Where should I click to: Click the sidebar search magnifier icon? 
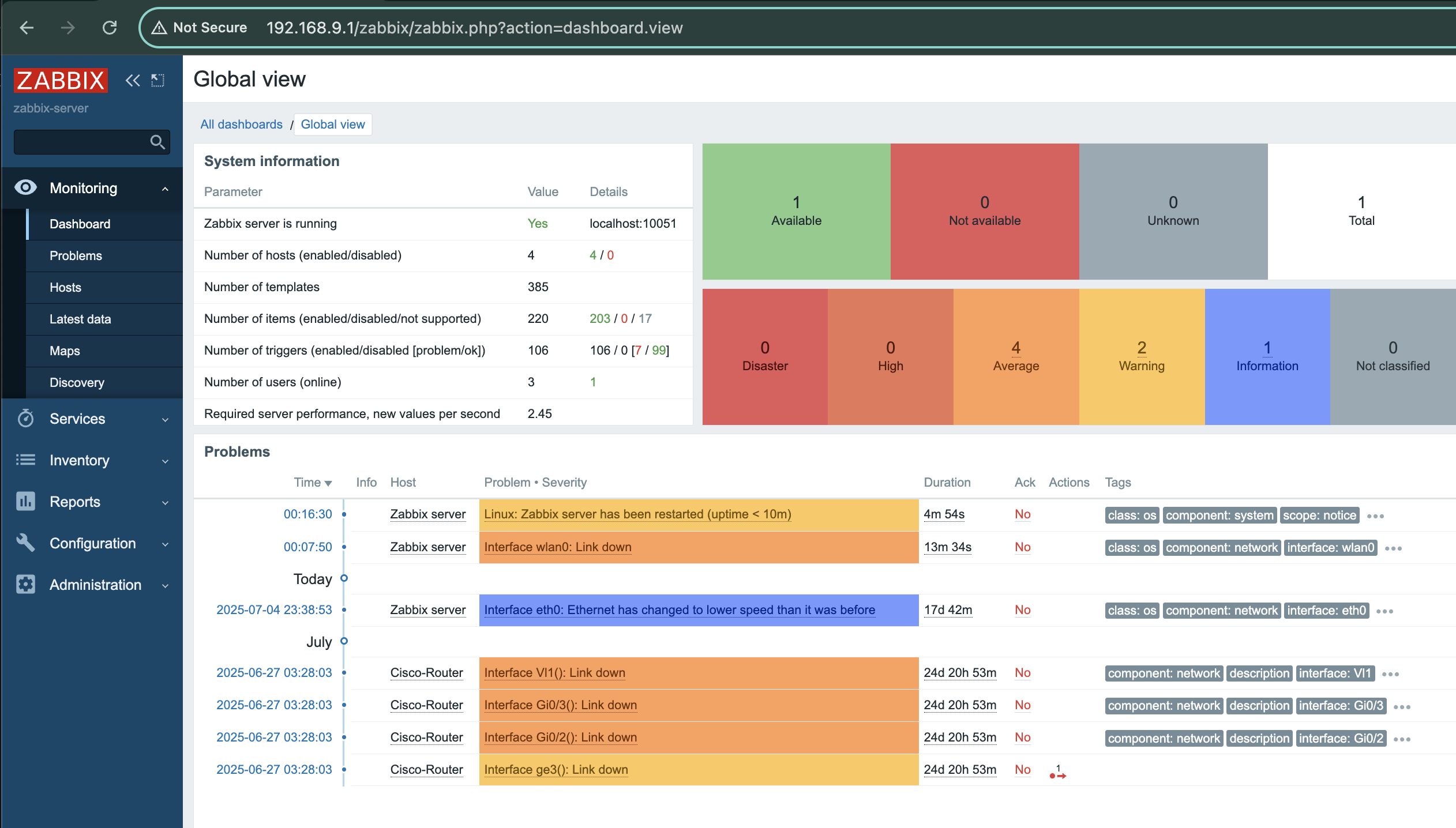(x=157, y=142)
